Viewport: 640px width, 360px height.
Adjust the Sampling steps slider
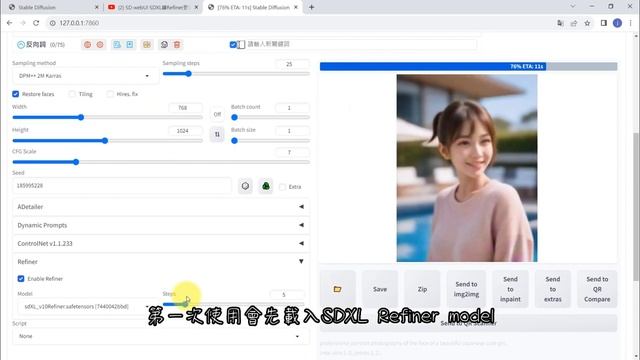236,74
